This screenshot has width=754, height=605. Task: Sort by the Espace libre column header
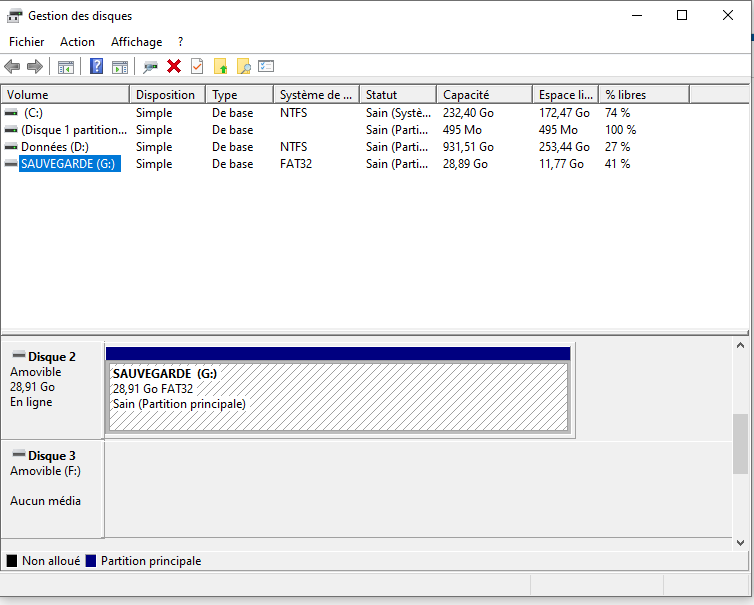coord(566,95)
